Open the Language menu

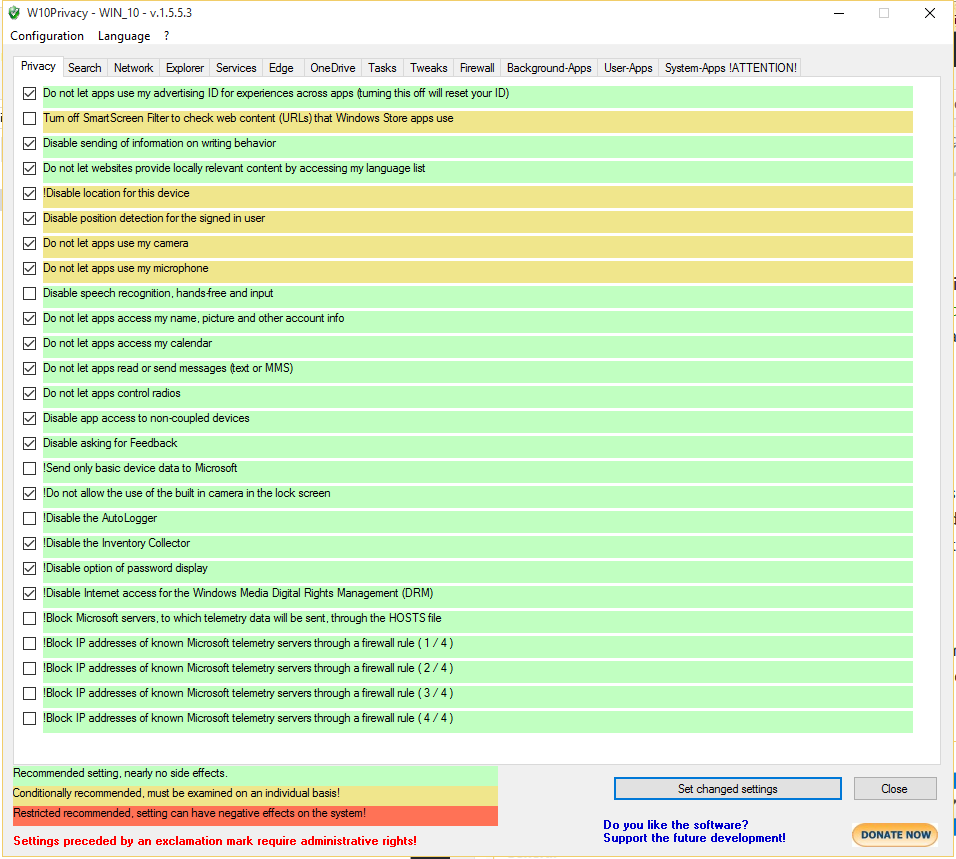[x=124, y=36]
